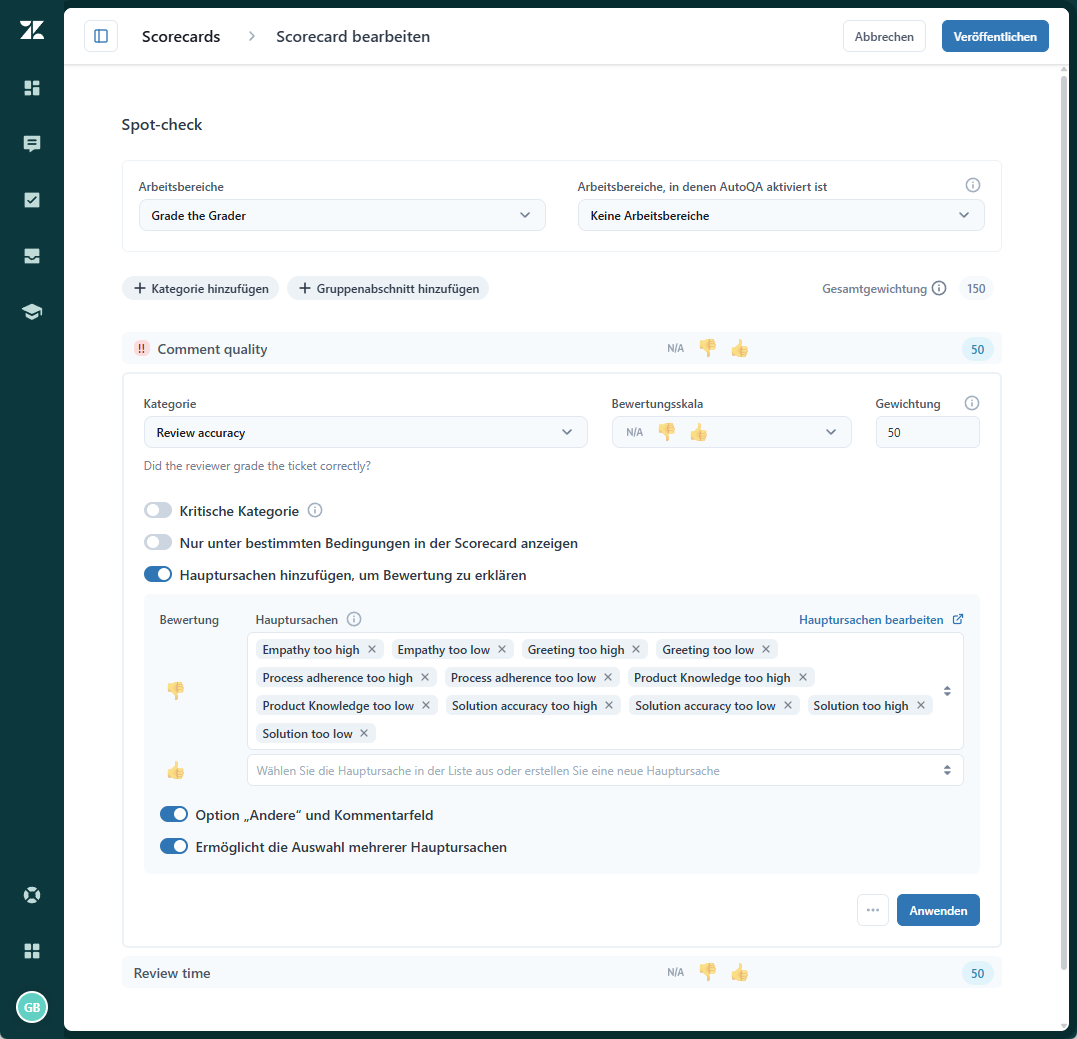The width and height of the screenshot is (1077, 1039).
Task: Click the Gewichtung input field
Action: click(x=927, y=432)
